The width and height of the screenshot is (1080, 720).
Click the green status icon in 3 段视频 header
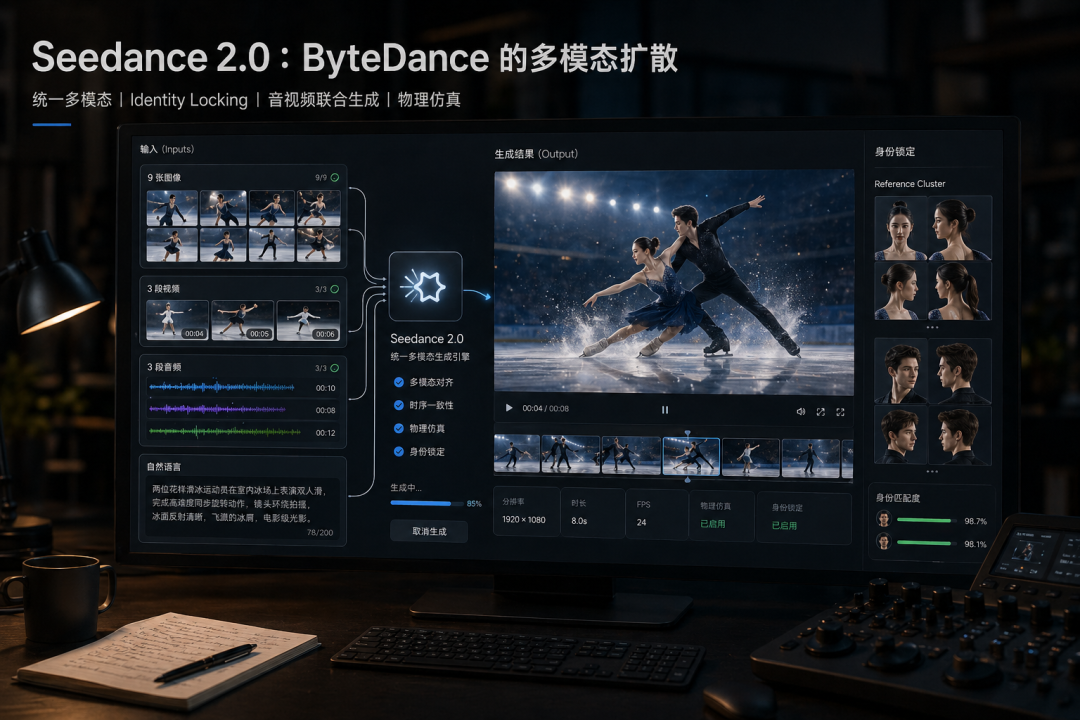pos(335,289)
